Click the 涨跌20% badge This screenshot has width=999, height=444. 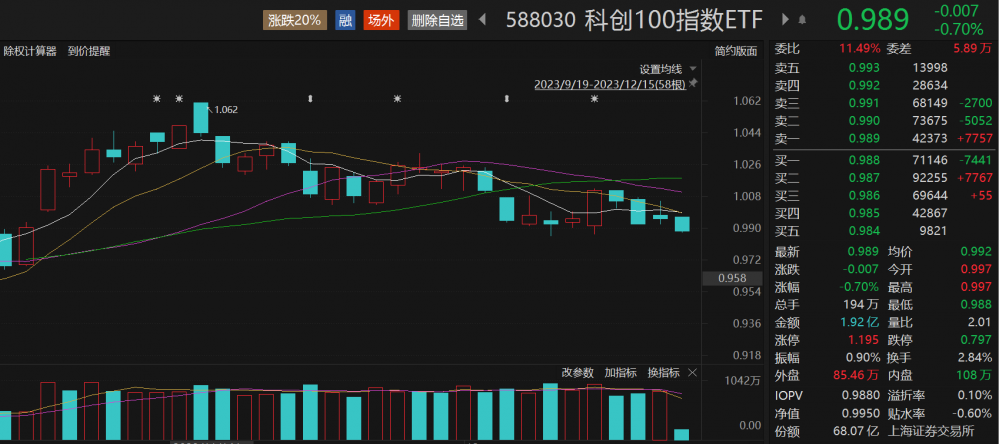pyautogui.click(x=295, y=20)
